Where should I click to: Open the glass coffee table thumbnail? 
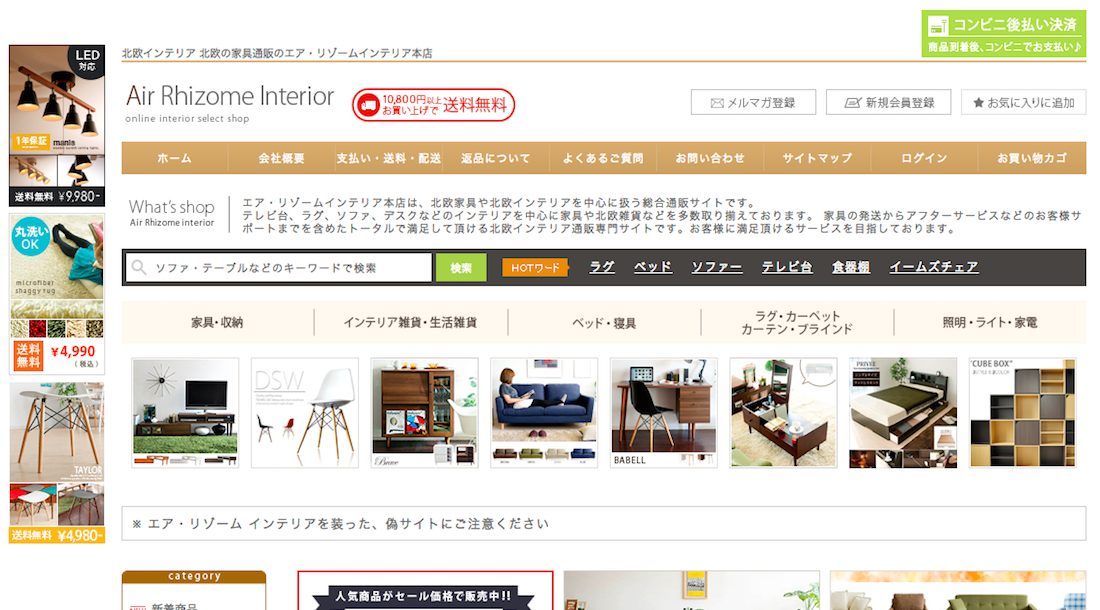pos(784,413)
